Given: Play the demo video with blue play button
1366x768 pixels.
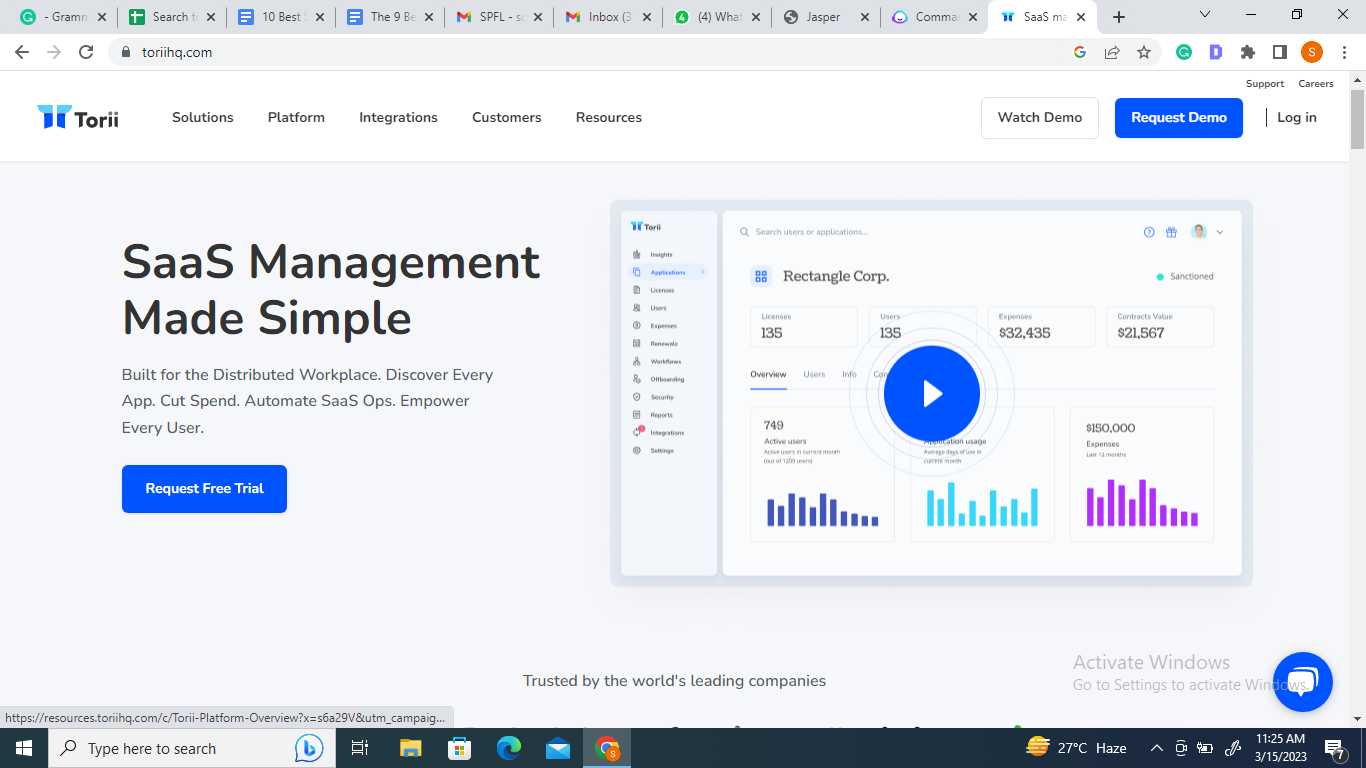Looking at the screenshot, I should click(x=931, y=394).
